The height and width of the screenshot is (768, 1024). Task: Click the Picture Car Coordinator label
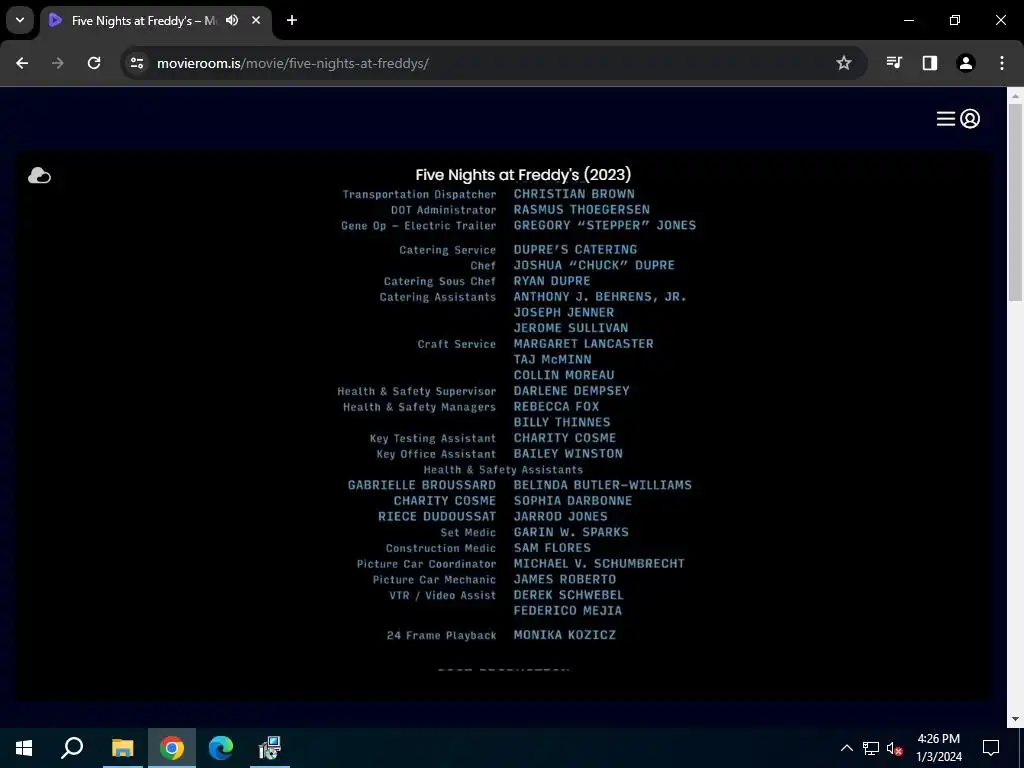coord(426,564)
